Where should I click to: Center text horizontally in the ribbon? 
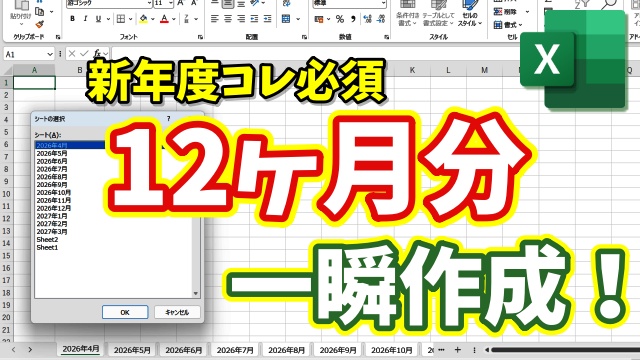pyautogui.click(x=228, y=19)
